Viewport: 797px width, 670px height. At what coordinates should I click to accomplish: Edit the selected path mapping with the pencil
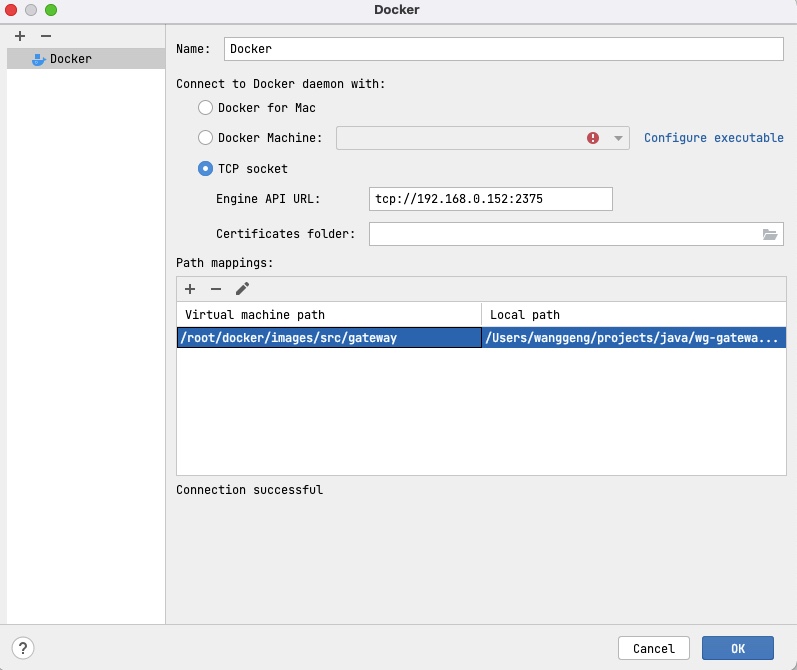tap(242, 289)
